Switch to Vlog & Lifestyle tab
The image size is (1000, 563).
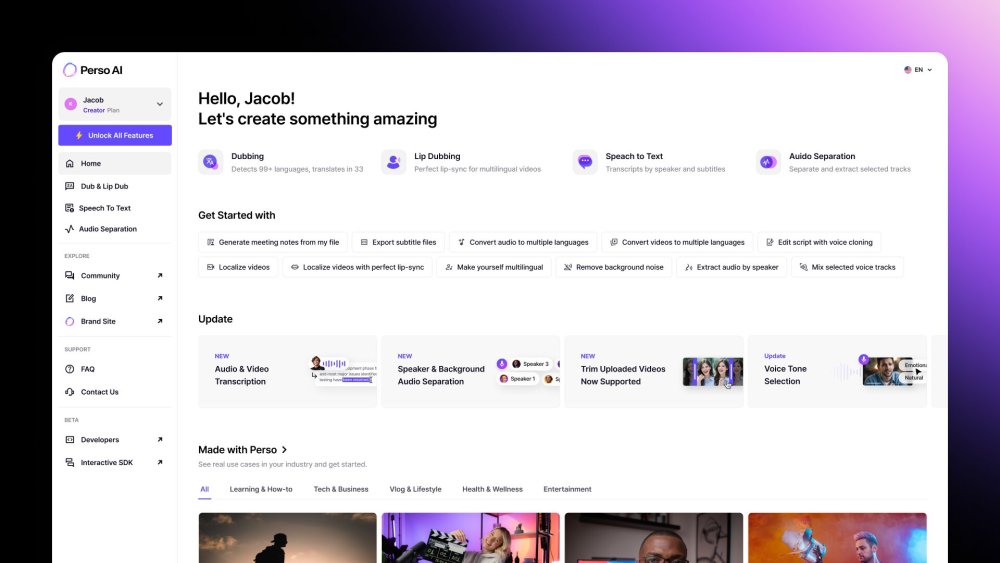click(x=415, y=489)
